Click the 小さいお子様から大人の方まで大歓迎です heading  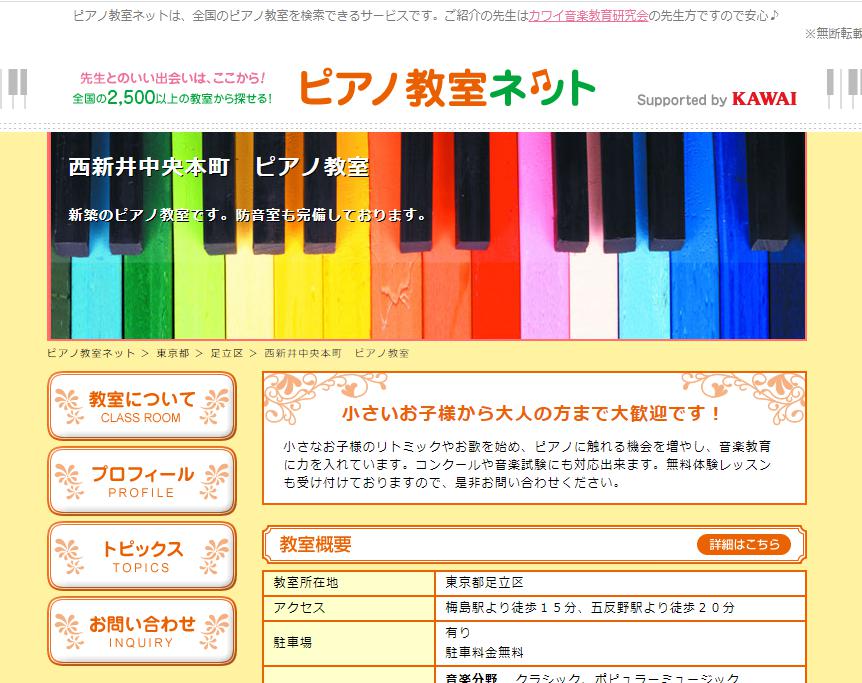click(x=532, y=413)
